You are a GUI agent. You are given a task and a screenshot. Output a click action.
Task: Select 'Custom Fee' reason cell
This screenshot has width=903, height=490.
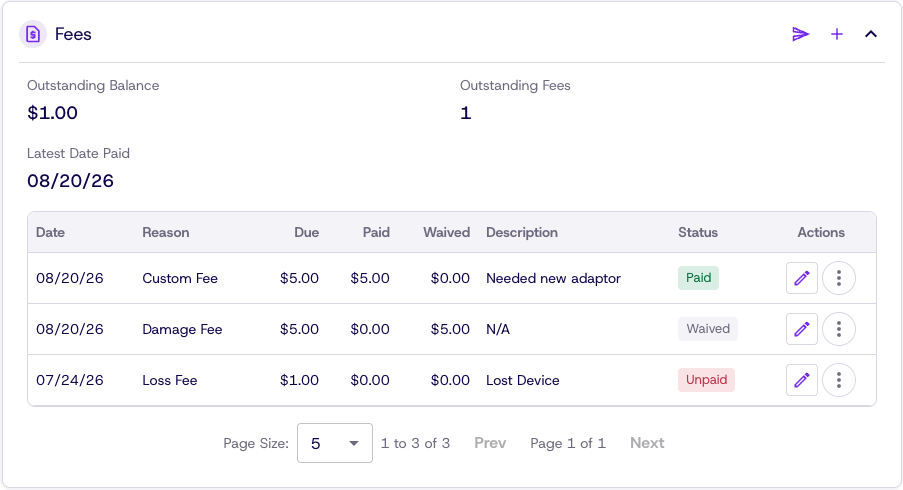180,278
